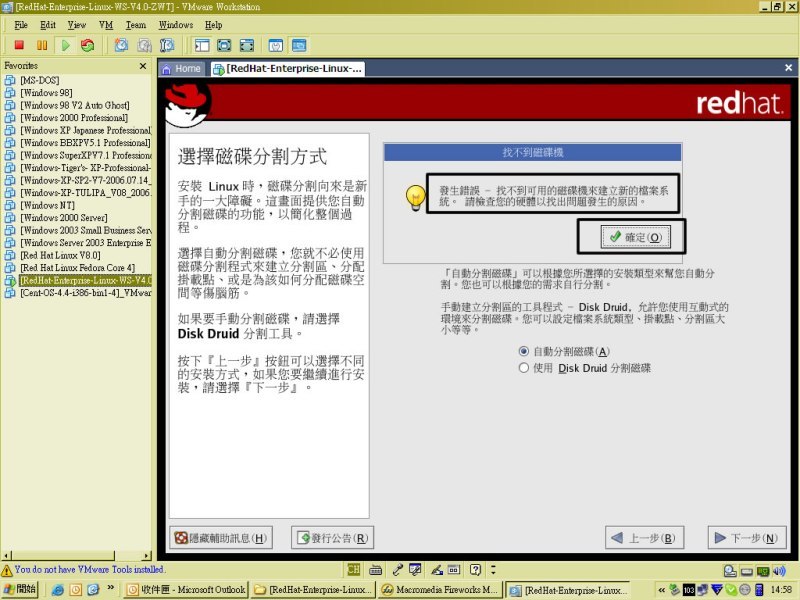
Task: Click the Suspend (pause) toolbar icon
Action: [x=42, y=45]
